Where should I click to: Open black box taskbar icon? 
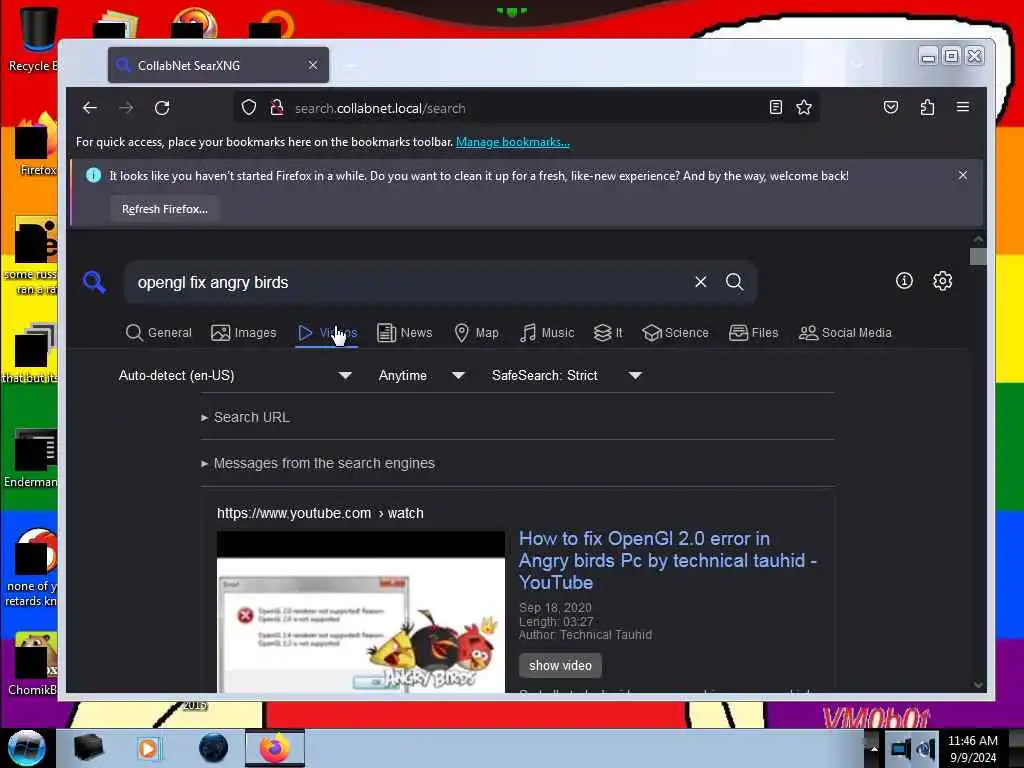tap(88, 748)
